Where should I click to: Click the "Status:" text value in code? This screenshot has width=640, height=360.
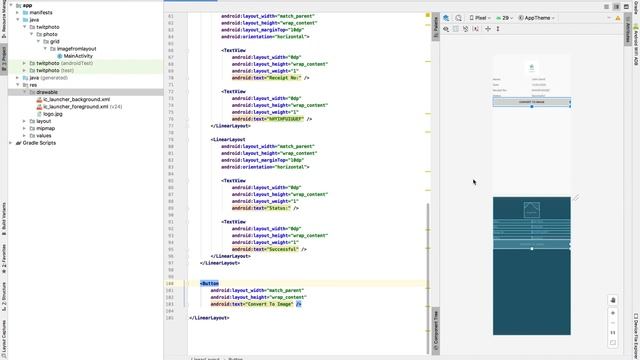[278, 208]
